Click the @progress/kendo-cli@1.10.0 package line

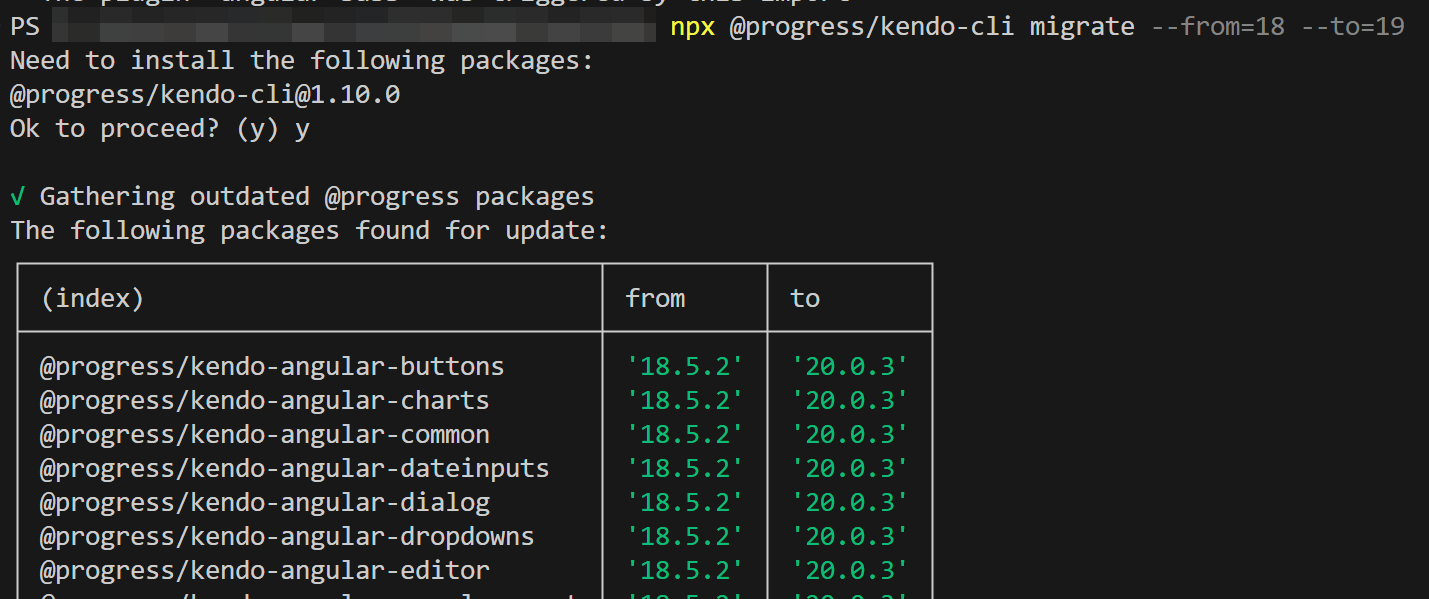[x=205, y=95]
